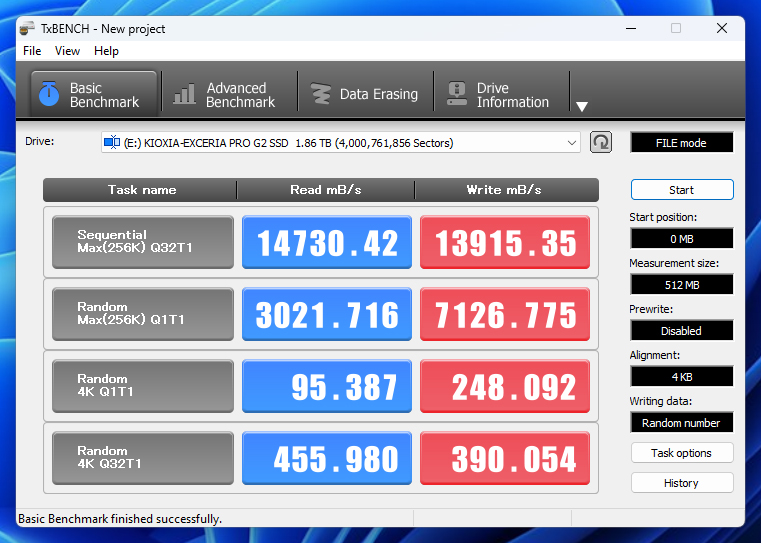Open the Basic Benchmark tab
Viewport: 761px width, 543px height.
[94, 94]
